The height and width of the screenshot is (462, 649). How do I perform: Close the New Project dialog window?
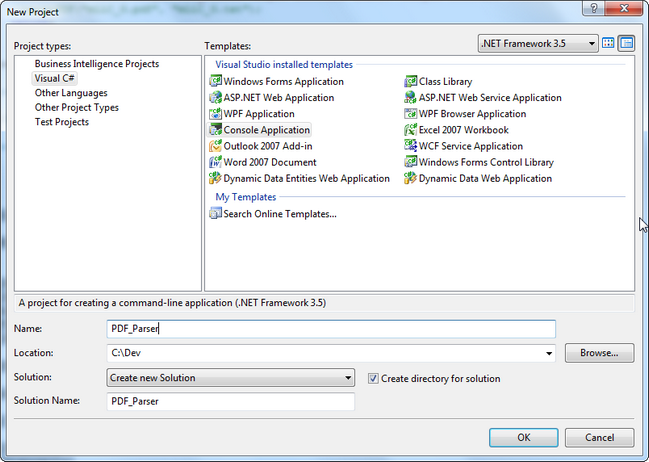point(624,8)
